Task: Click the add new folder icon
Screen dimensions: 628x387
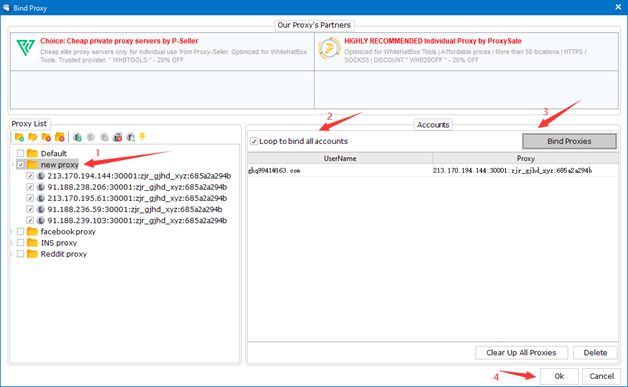Action: [x=19, y=137]
